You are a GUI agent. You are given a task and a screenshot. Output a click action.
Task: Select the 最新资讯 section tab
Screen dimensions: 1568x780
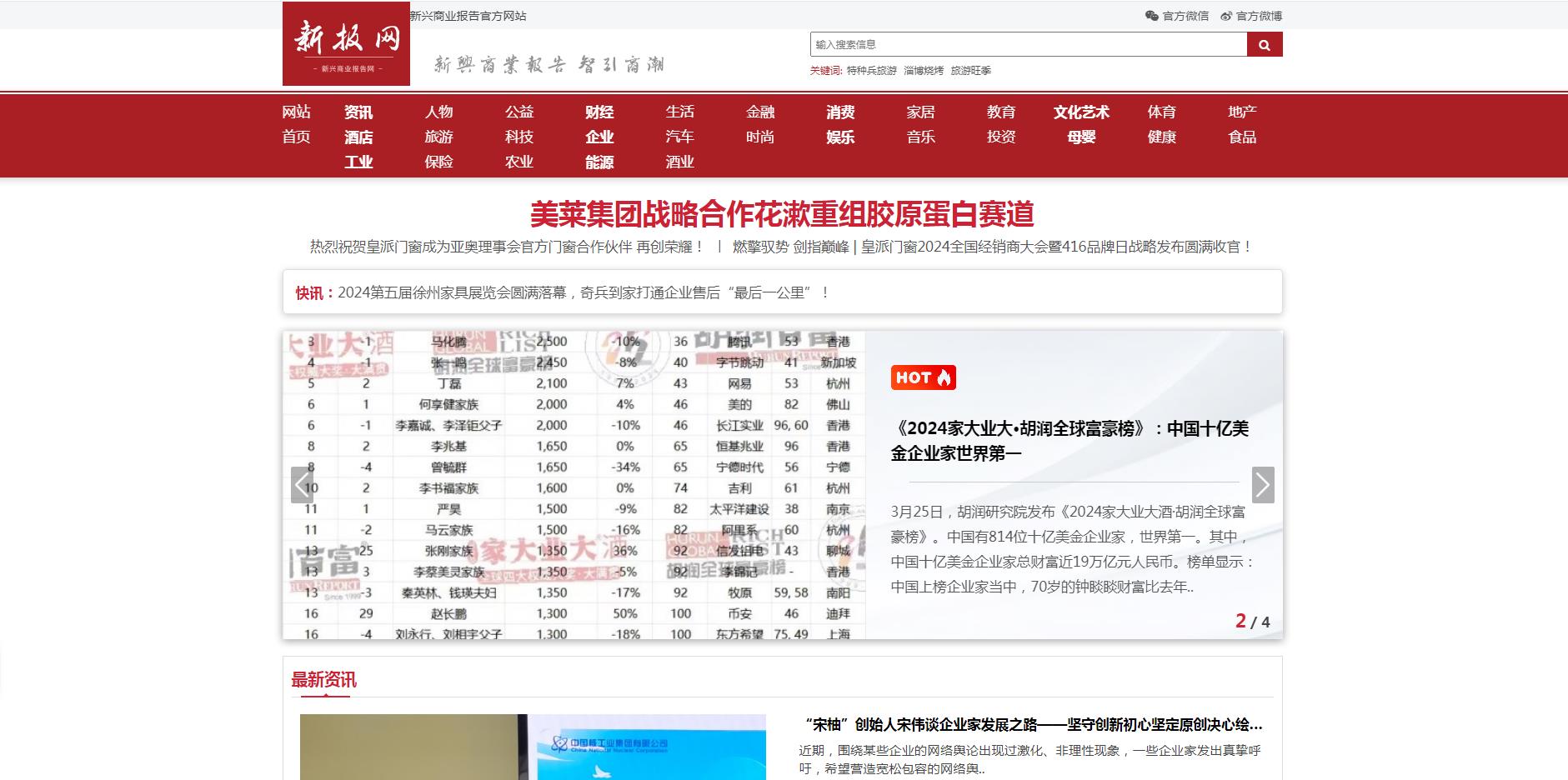coord(323,680)
